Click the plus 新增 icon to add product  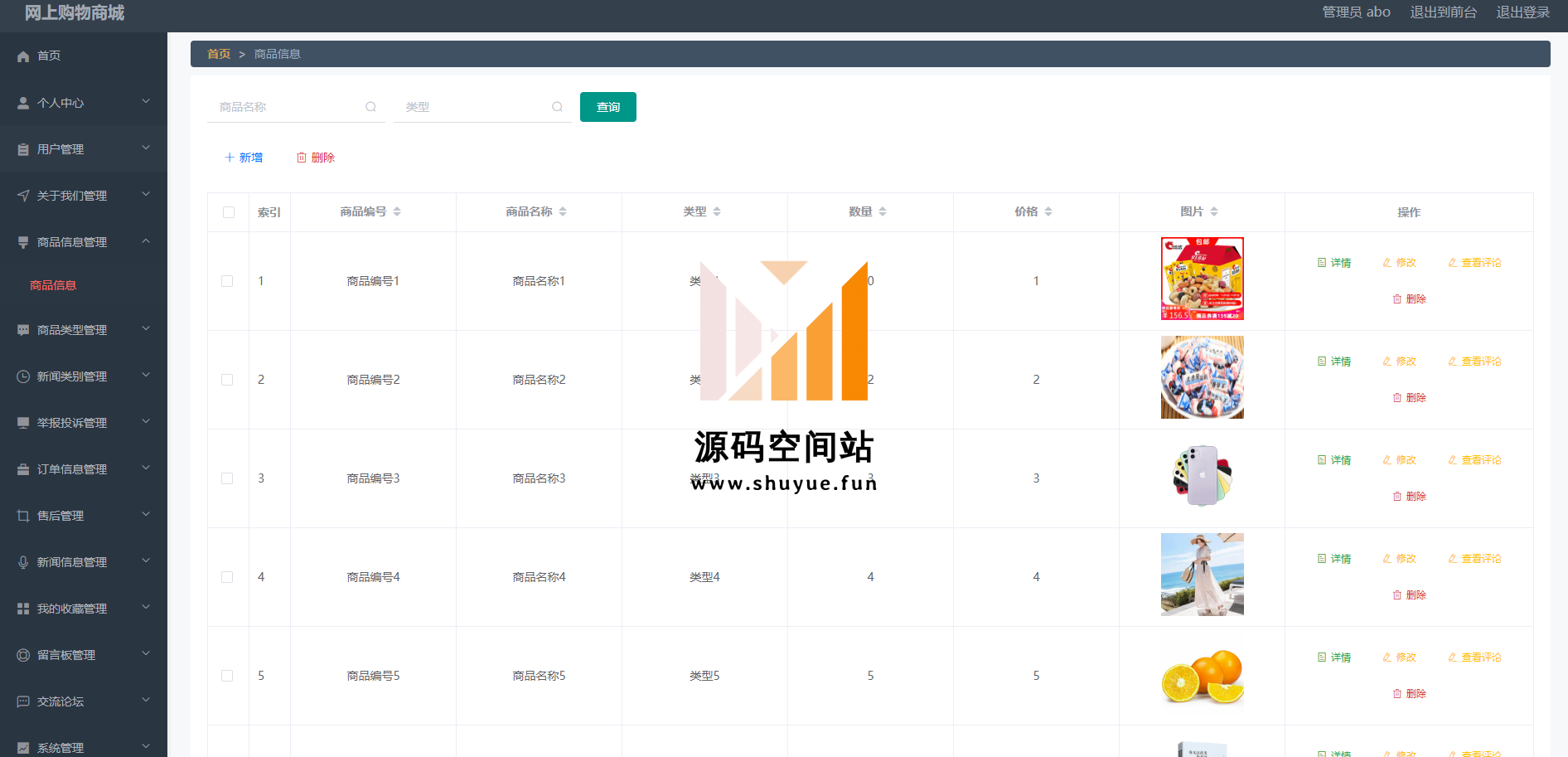coord(230,158)
